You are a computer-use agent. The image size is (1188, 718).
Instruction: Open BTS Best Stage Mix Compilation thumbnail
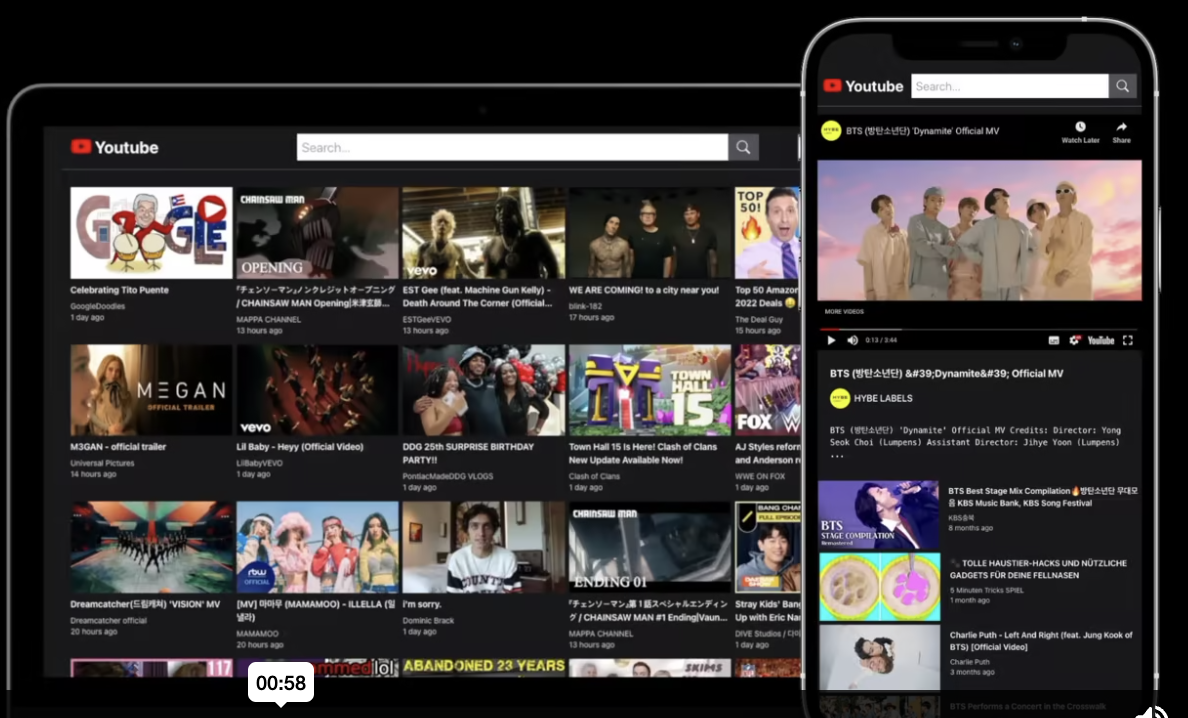point(879,515)
